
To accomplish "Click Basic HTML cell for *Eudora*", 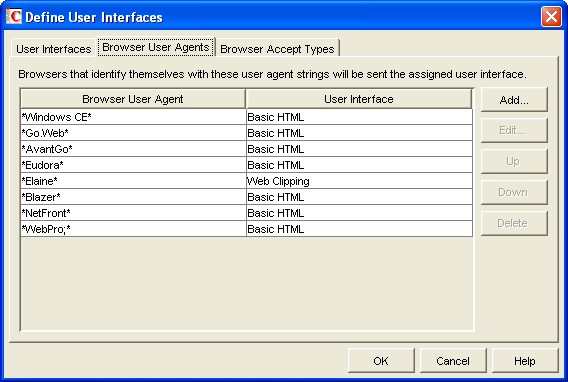I will tap(359, 165).
